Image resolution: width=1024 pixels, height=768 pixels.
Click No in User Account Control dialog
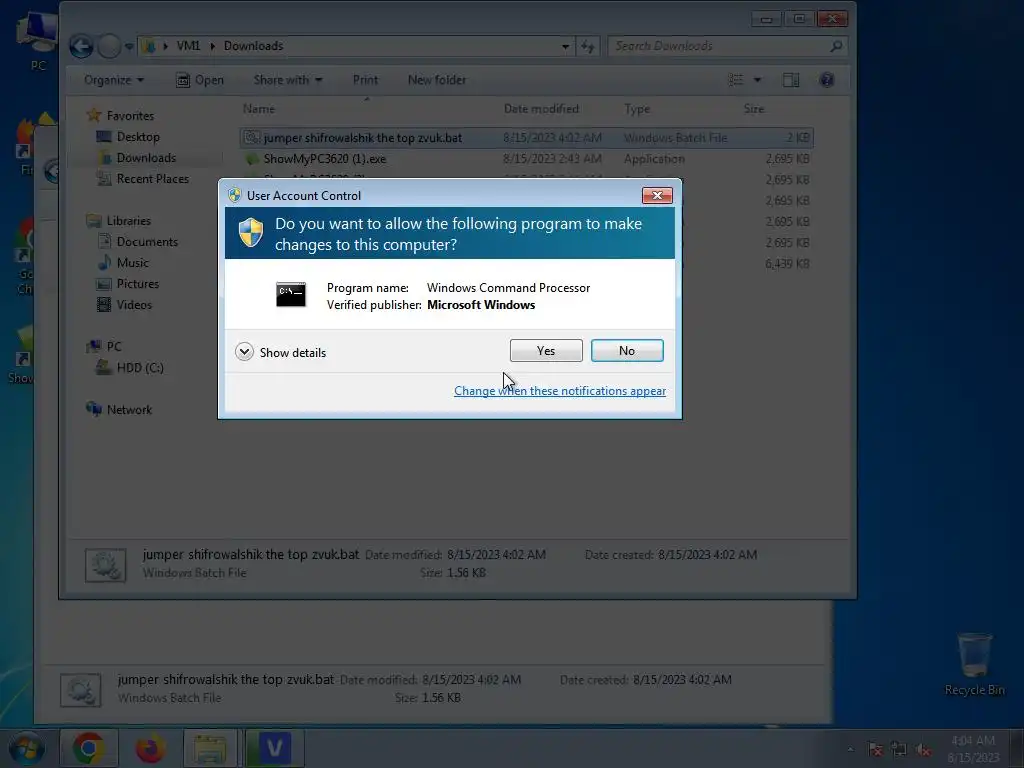pyautogui.click(x=627, y=351)
